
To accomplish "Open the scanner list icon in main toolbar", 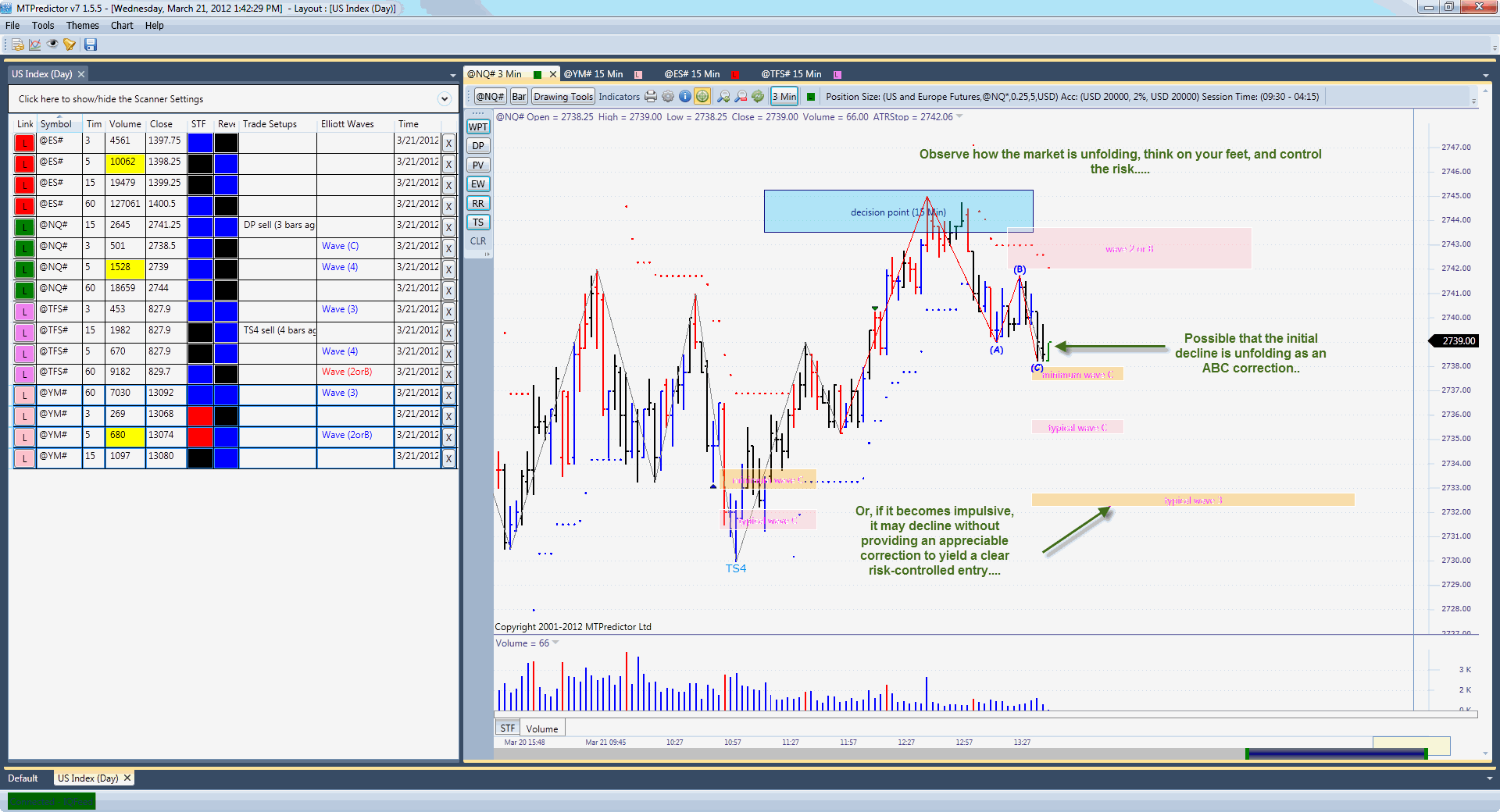I will click(x=17, y=45).
